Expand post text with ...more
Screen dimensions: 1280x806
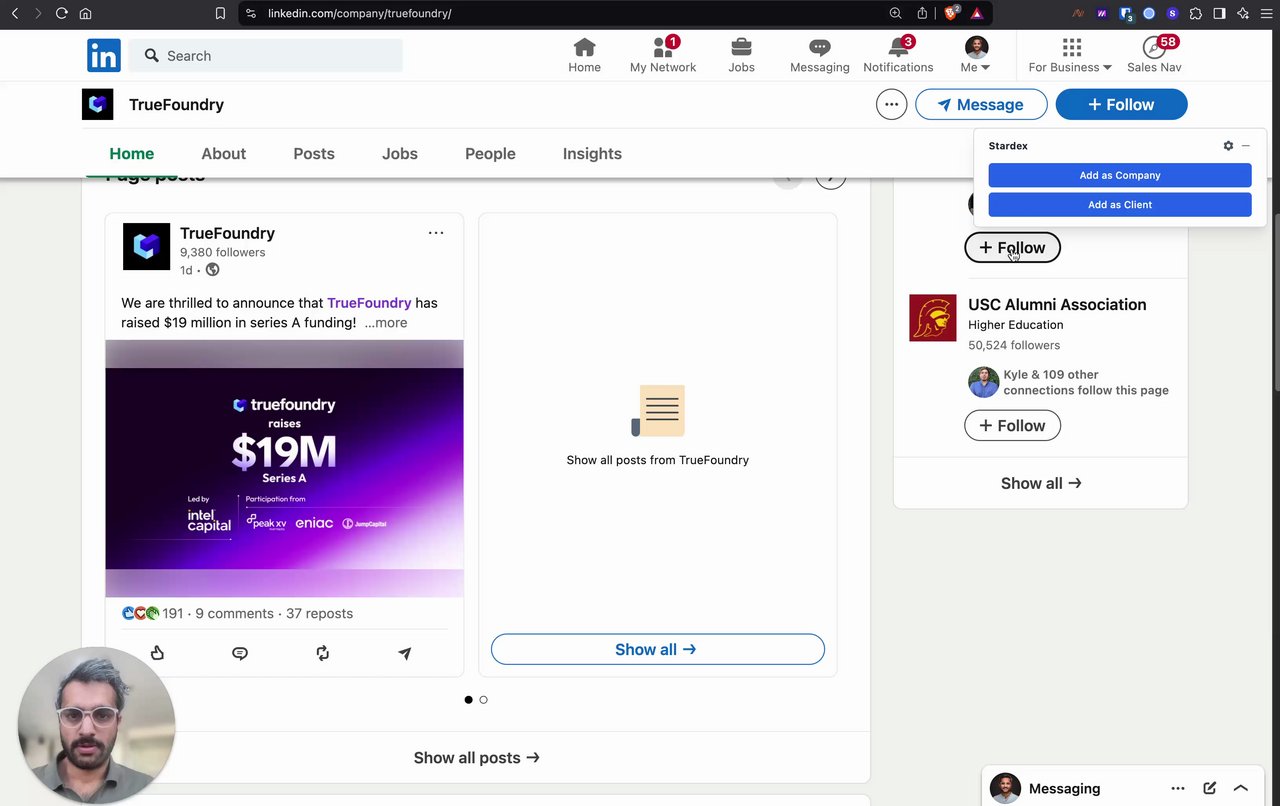point(385,323)
